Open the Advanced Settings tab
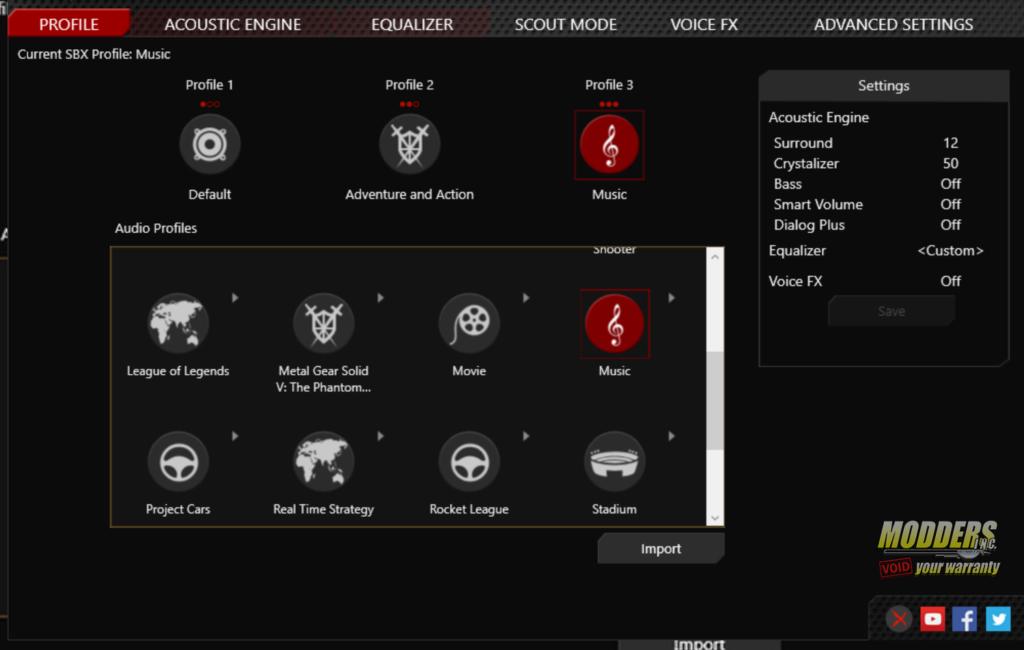 (x=893, y=24)
